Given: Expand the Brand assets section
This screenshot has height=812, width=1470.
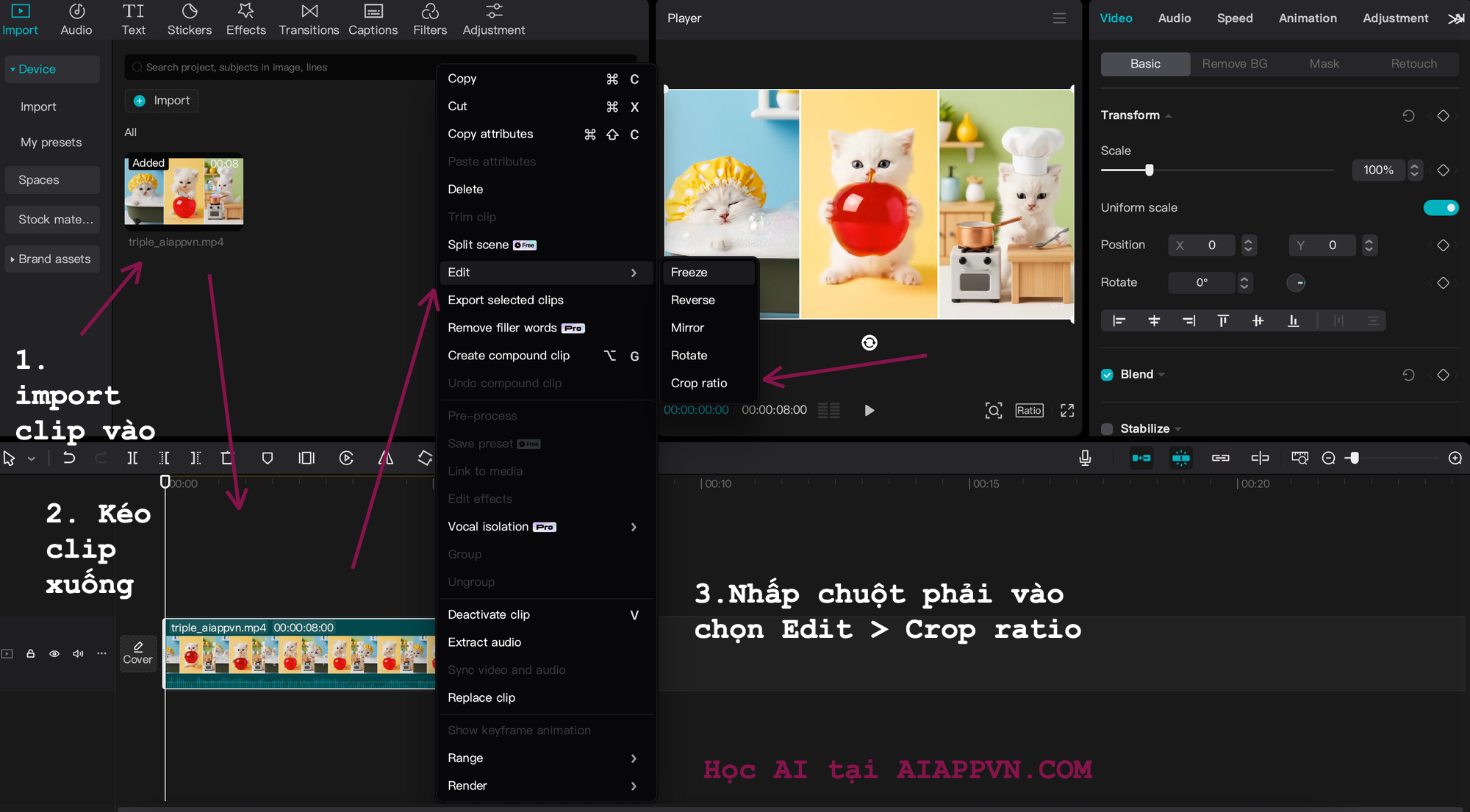Looking at the screenshot, I should tap(51, 259).
